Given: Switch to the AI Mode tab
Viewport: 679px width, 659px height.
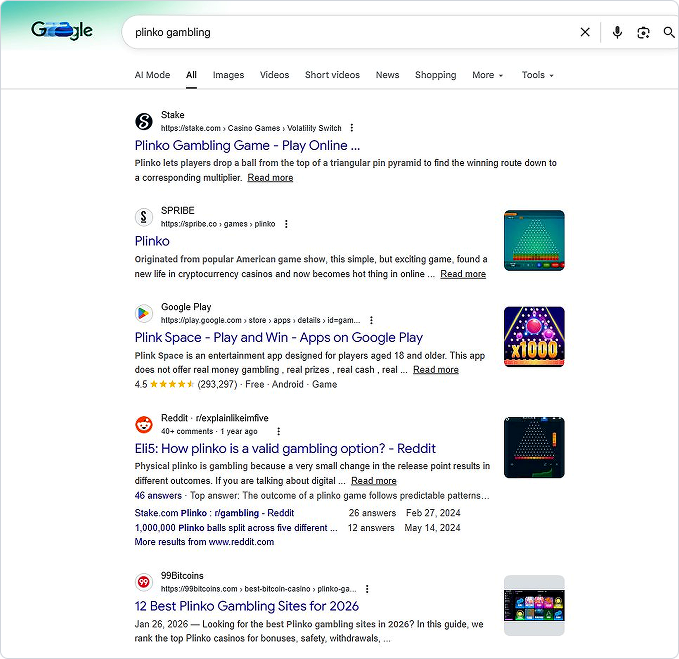Looking at the screenshot, I should 152,75.
